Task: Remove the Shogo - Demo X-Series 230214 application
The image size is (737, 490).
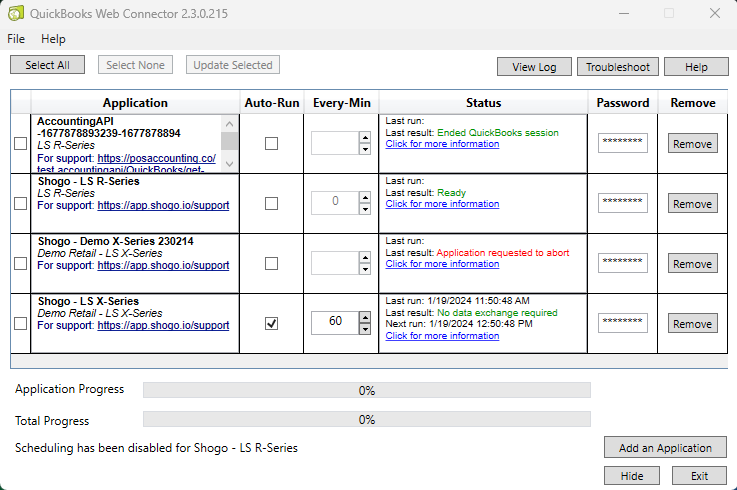Action: (692, 263)
